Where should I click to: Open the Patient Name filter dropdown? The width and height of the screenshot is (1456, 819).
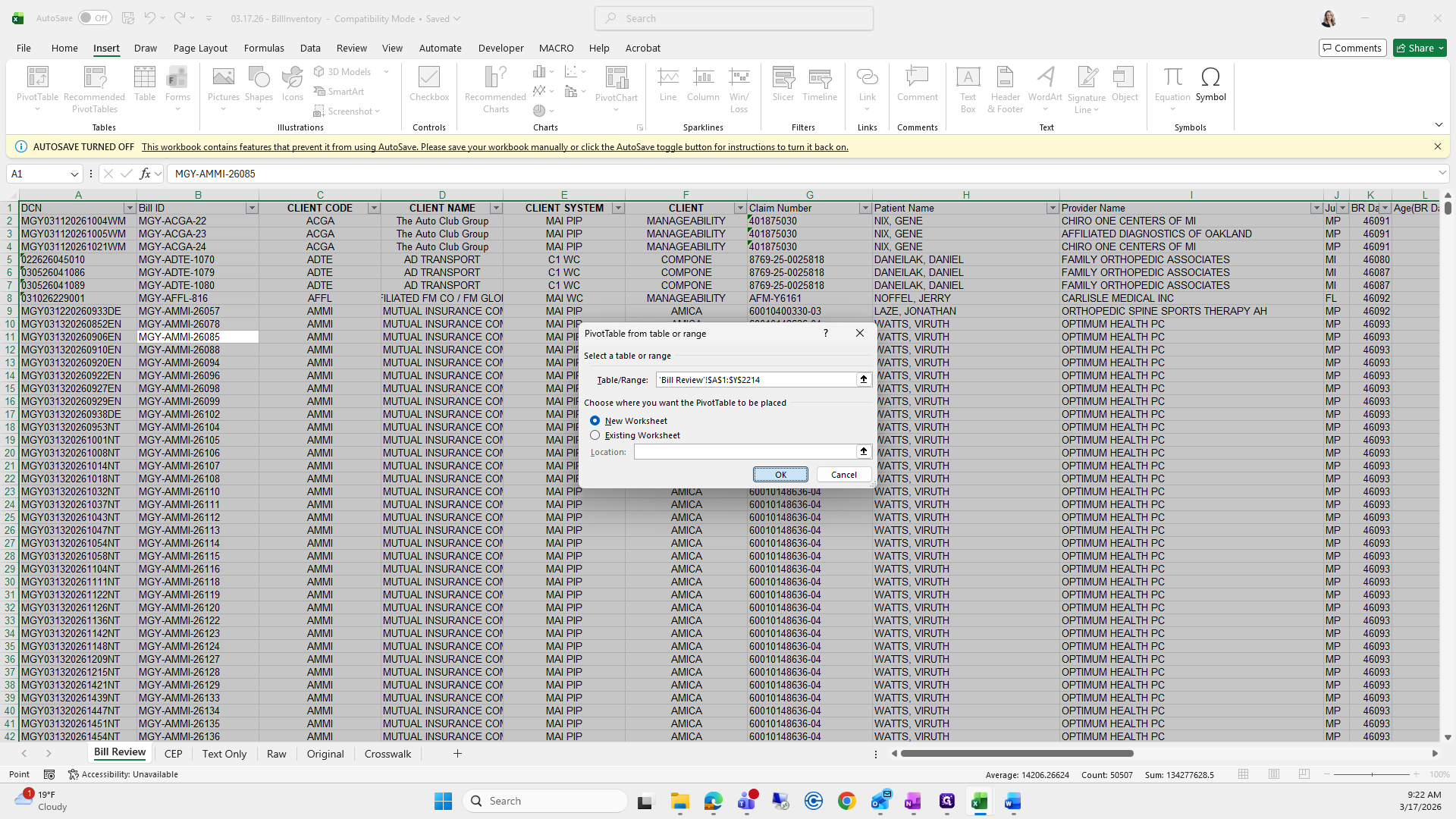(1052, 208)
